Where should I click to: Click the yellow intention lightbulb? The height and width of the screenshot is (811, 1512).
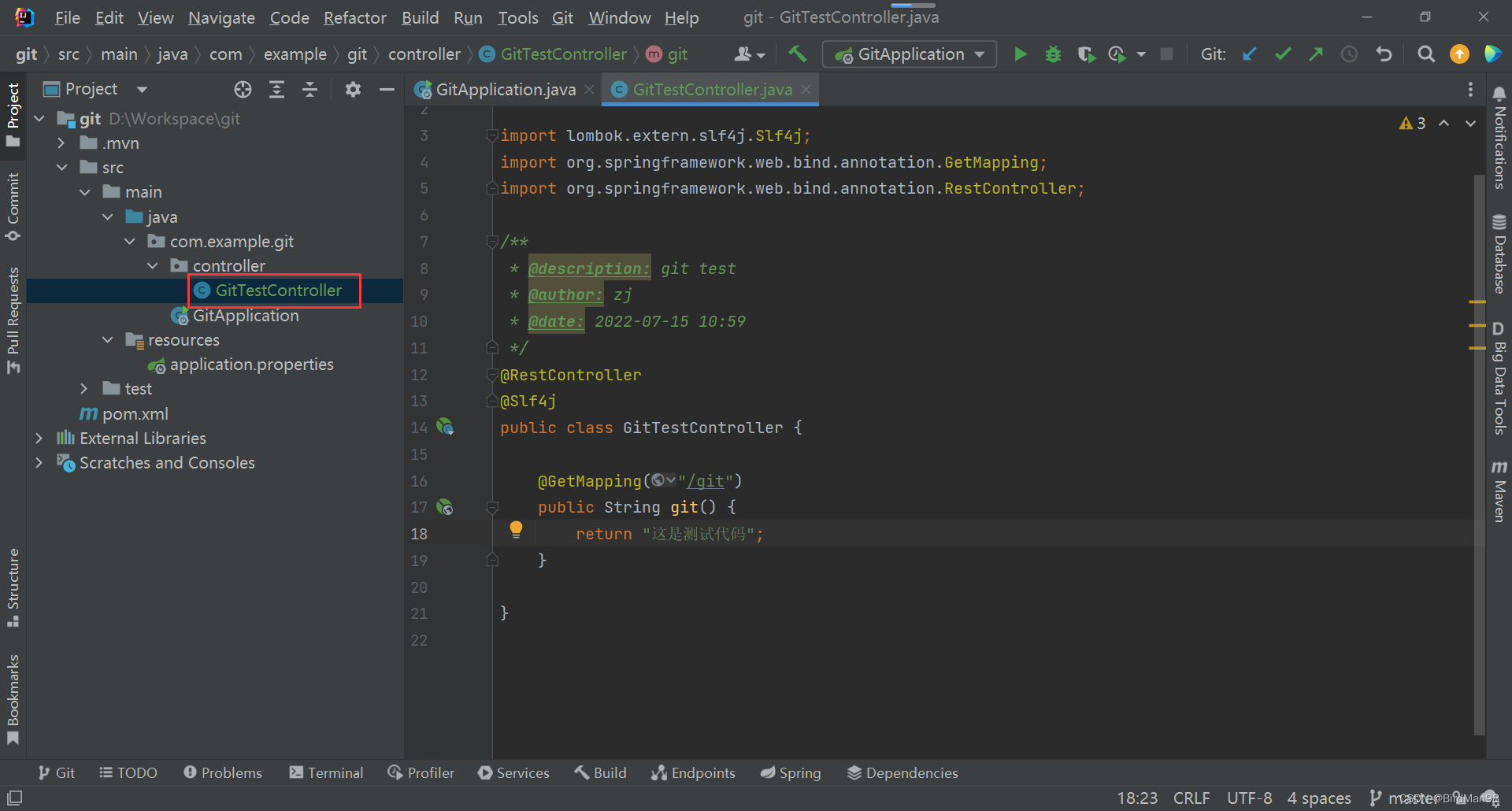click(x=516, y=529)
